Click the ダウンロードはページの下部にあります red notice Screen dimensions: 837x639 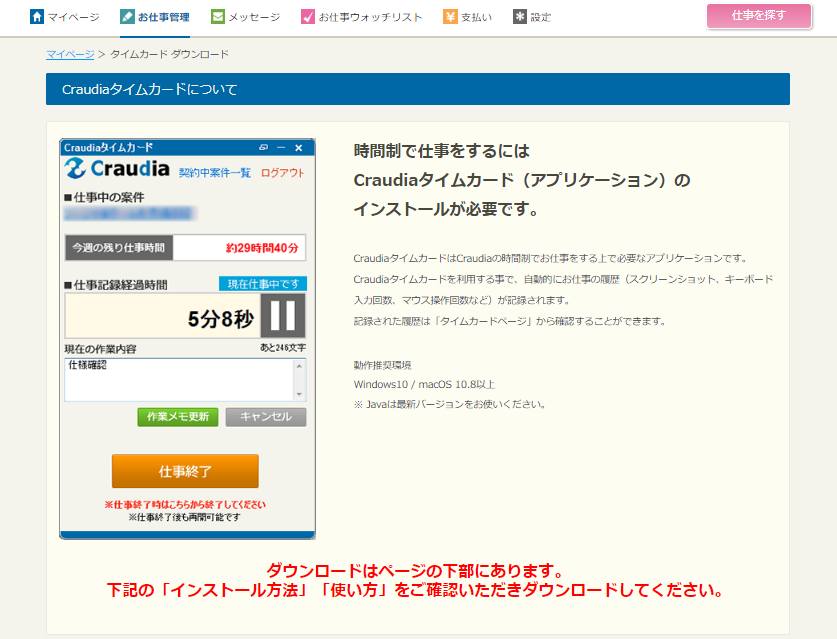pos(416,571)
